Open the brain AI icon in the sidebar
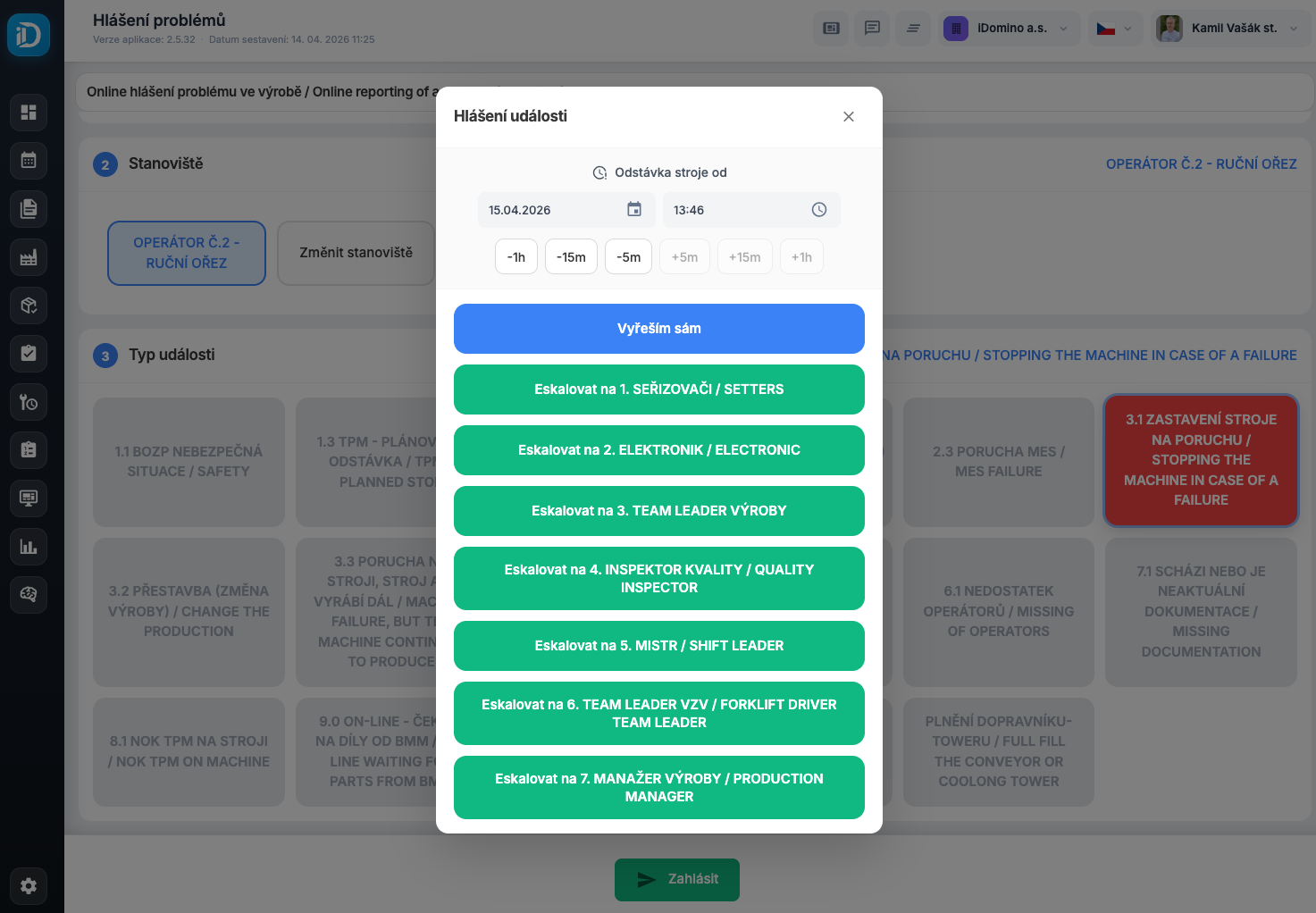Viewport: 1316px width, 913px height. (29, 594)
